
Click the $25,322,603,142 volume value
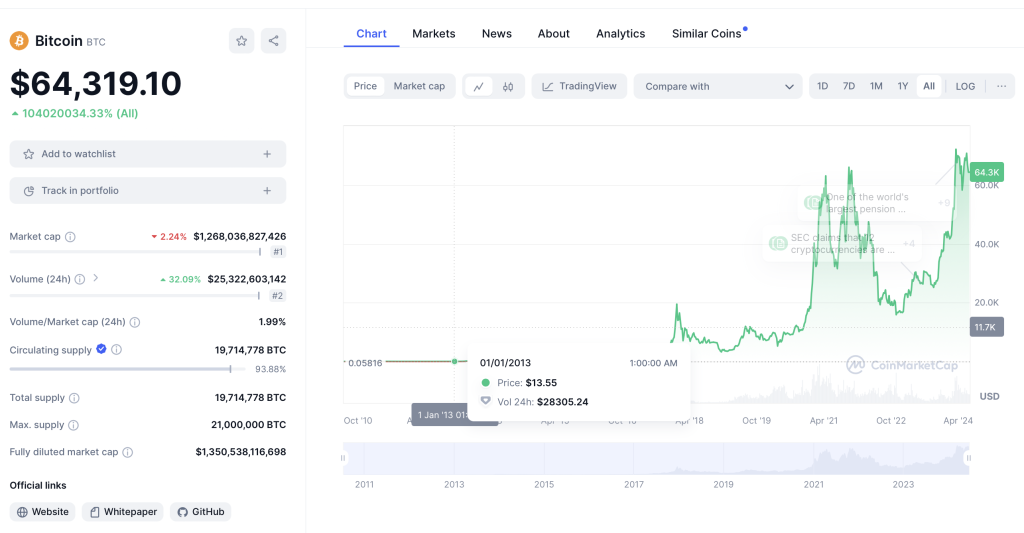(x=247, y=279)
